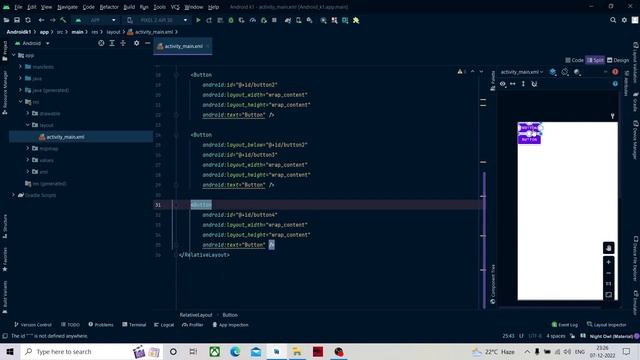Open the Xbox app from the taskbar
The height and width of the screenshot is (360, 640).
pyautogui.click(x=214, y=351)
